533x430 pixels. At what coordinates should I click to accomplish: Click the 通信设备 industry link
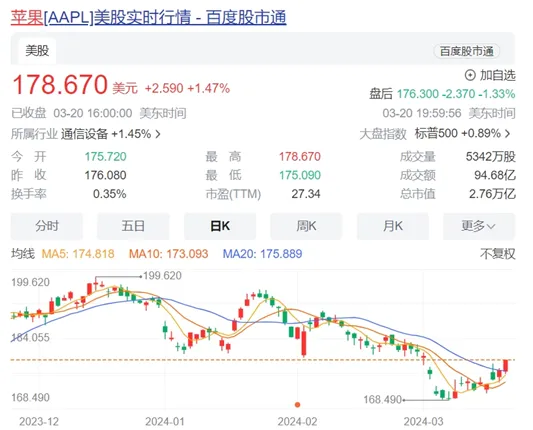click(85, 134)
